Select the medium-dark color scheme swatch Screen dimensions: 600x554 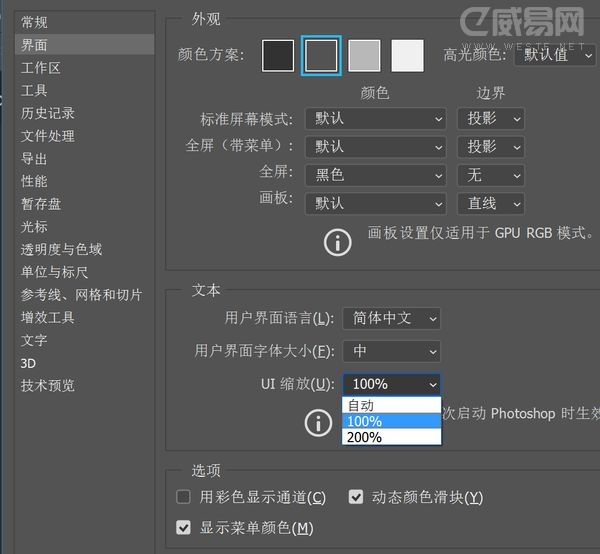click(x=321, y=56)
